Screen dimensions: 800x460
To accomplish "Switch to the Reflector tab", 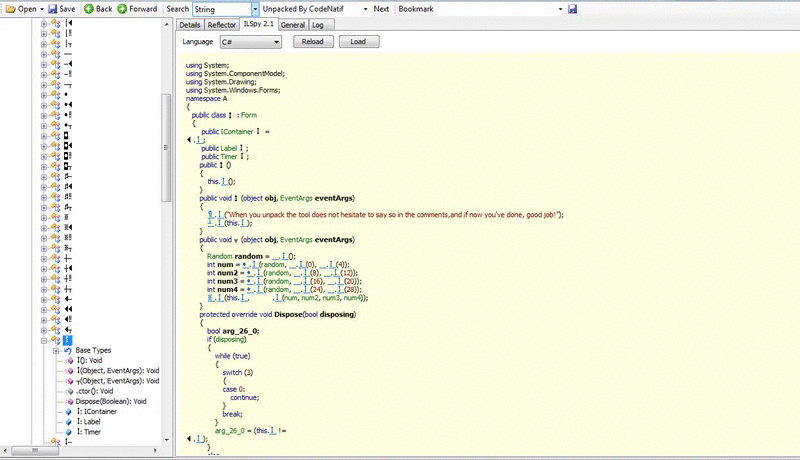I will [x=221, y=25].
